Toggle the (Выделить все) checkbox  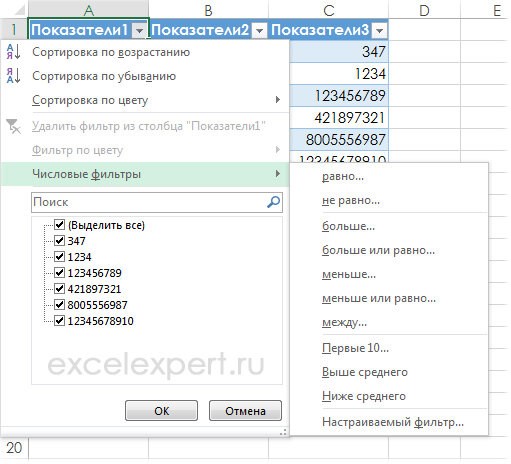coord(59,224)
